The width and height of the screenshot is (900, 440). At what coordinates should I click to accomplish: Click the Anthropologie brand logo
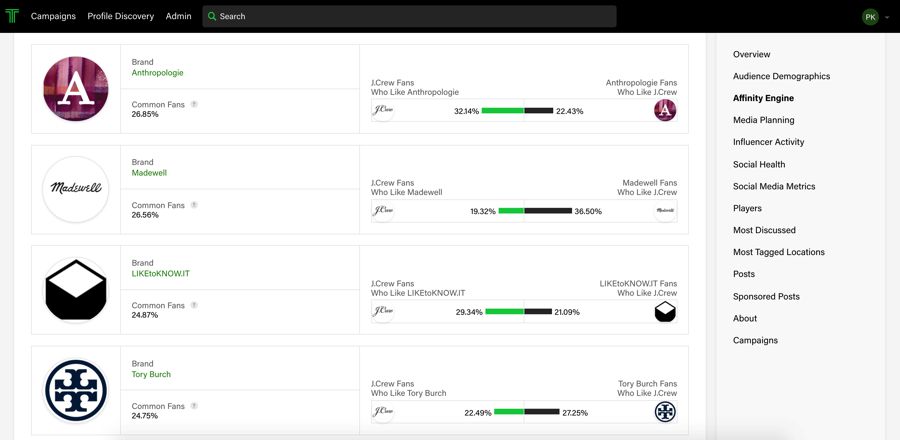(x=76, y=89)
